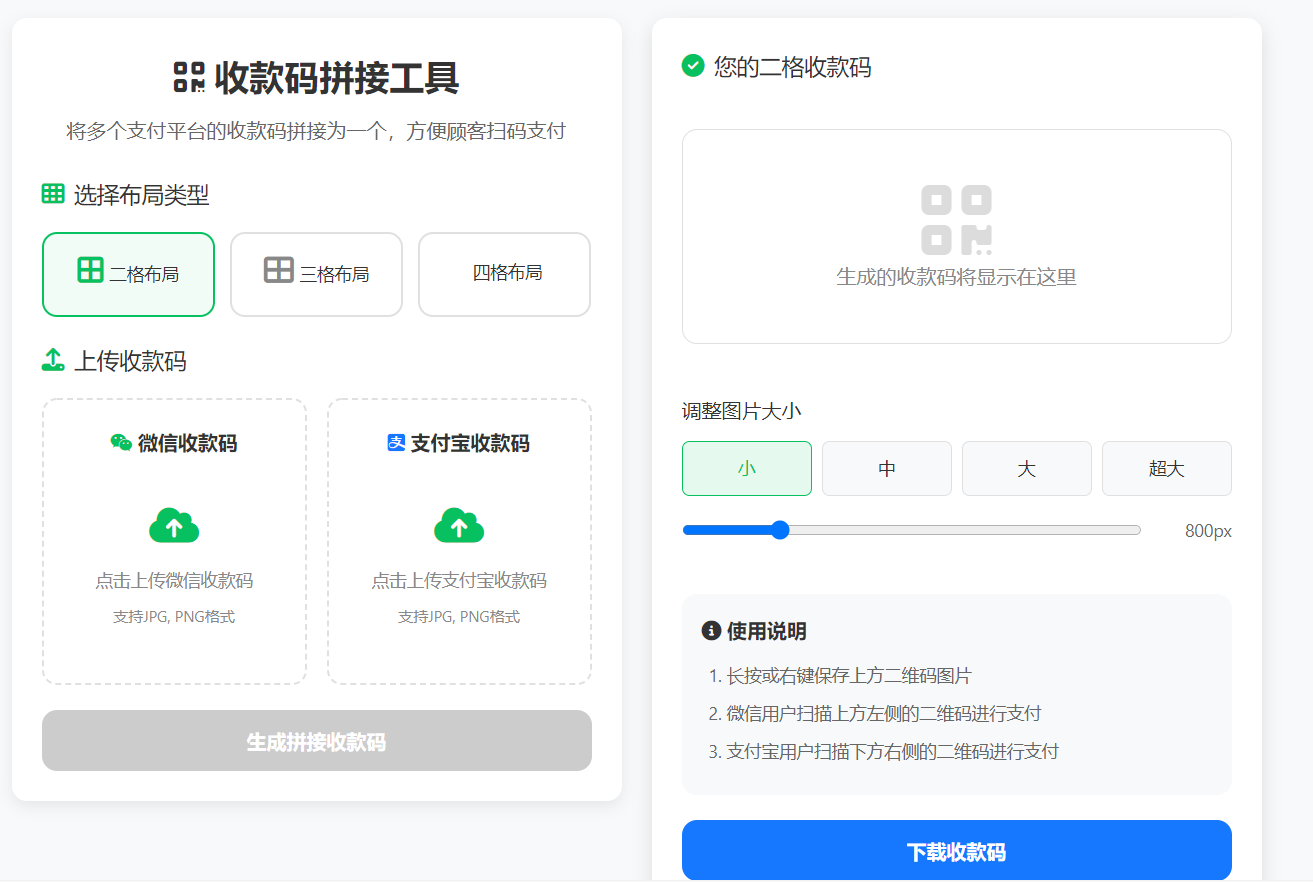
Task: Select the 小 image size option
Action: (x=746, y=468)
